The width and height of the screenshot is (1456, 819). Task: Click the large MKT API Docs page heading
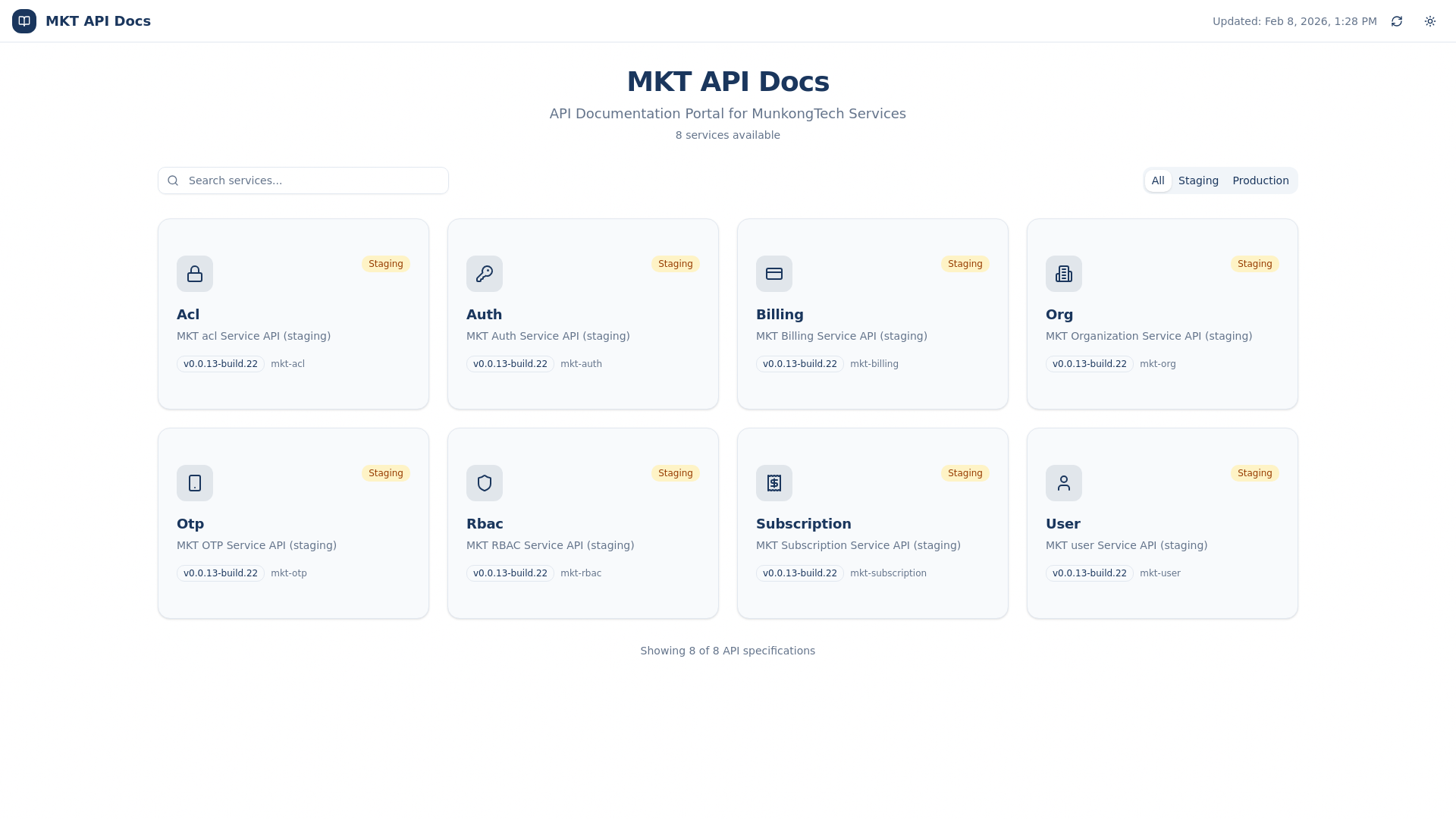(728, 82)
